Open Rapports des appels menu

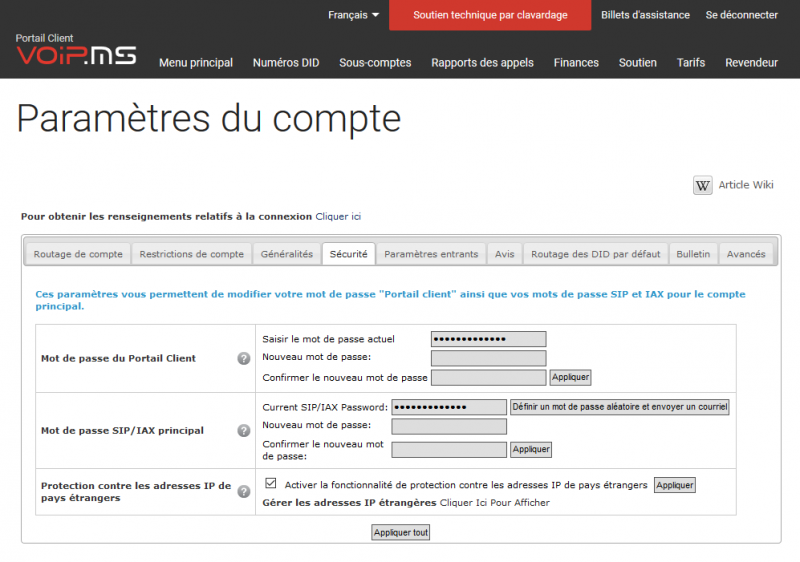(482, 63)
